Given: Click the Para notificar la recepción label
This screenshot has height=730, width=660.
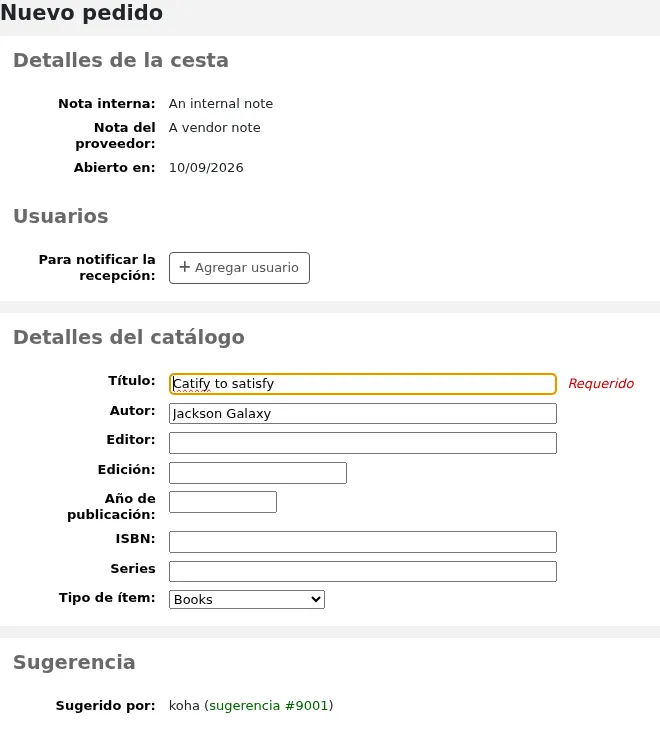Looking at the screenshot, I should [97, 267].
